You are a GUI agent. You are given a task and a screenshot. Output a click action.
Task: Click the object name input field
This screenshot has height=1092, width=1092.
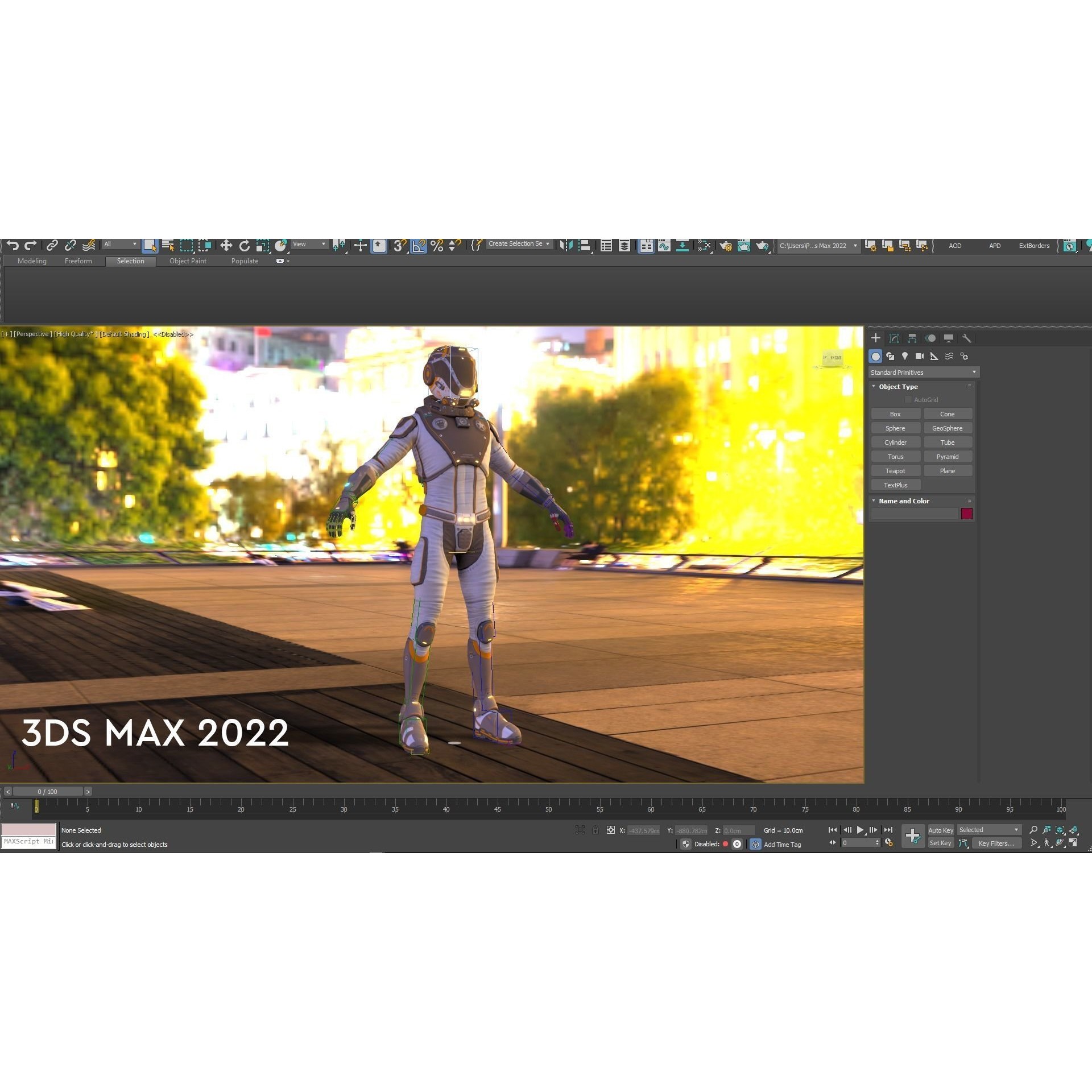pyautogui.click(x=915, y=514)
